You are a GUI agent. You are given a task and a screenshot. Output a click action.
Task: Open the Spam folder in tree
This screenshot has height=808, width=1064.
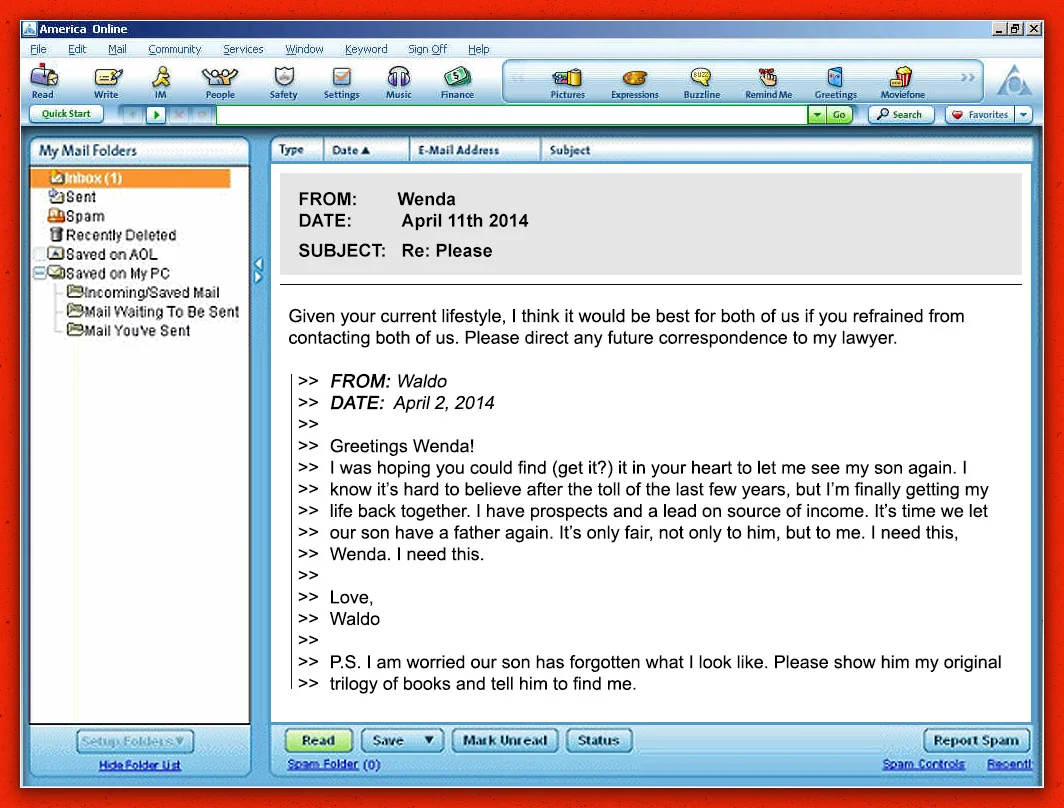(76, 216)
